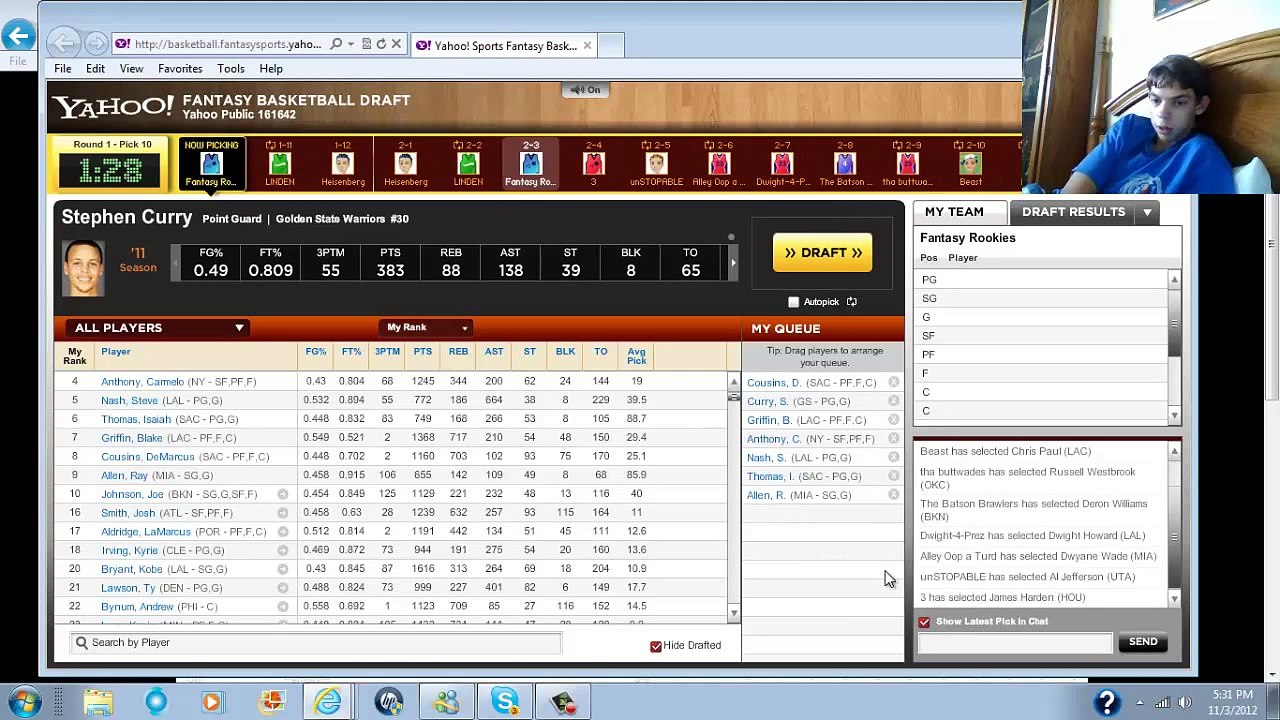Open the File menu
1280x720 pixels.
tap(62, 69)
